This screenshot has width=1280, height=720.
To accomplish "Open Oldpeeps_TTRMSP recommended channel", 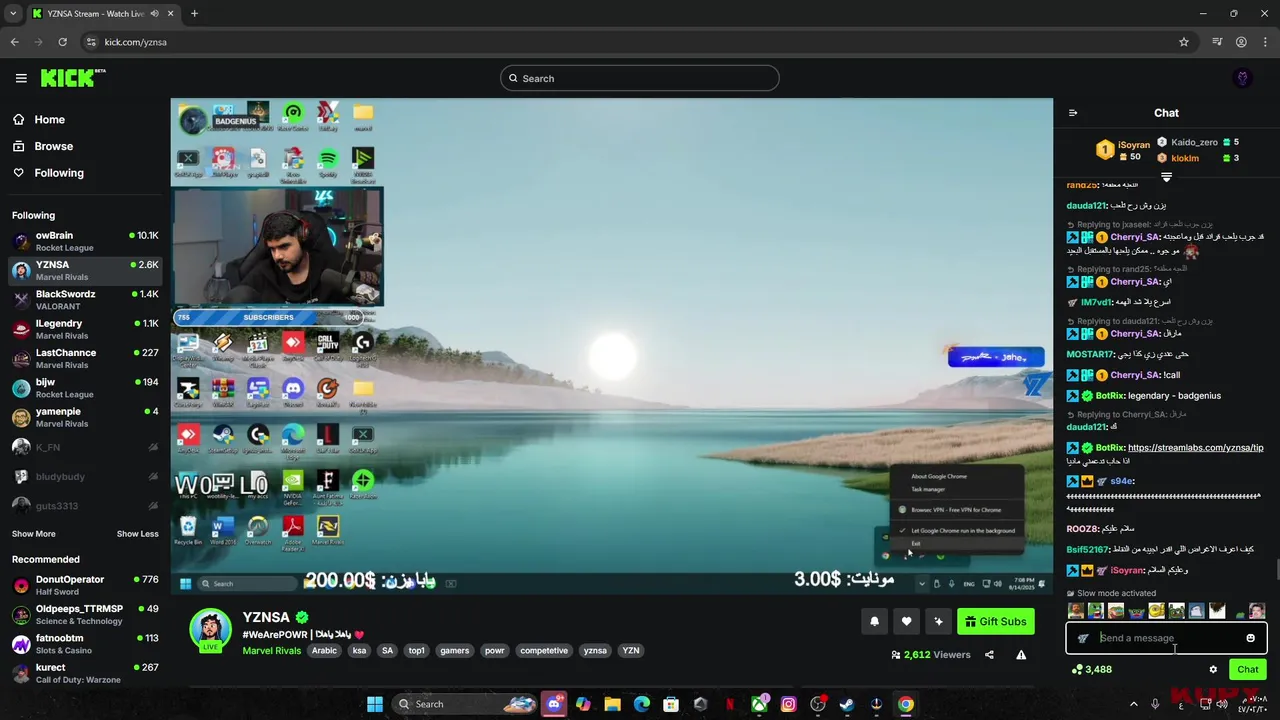I will tap(85, 614).
